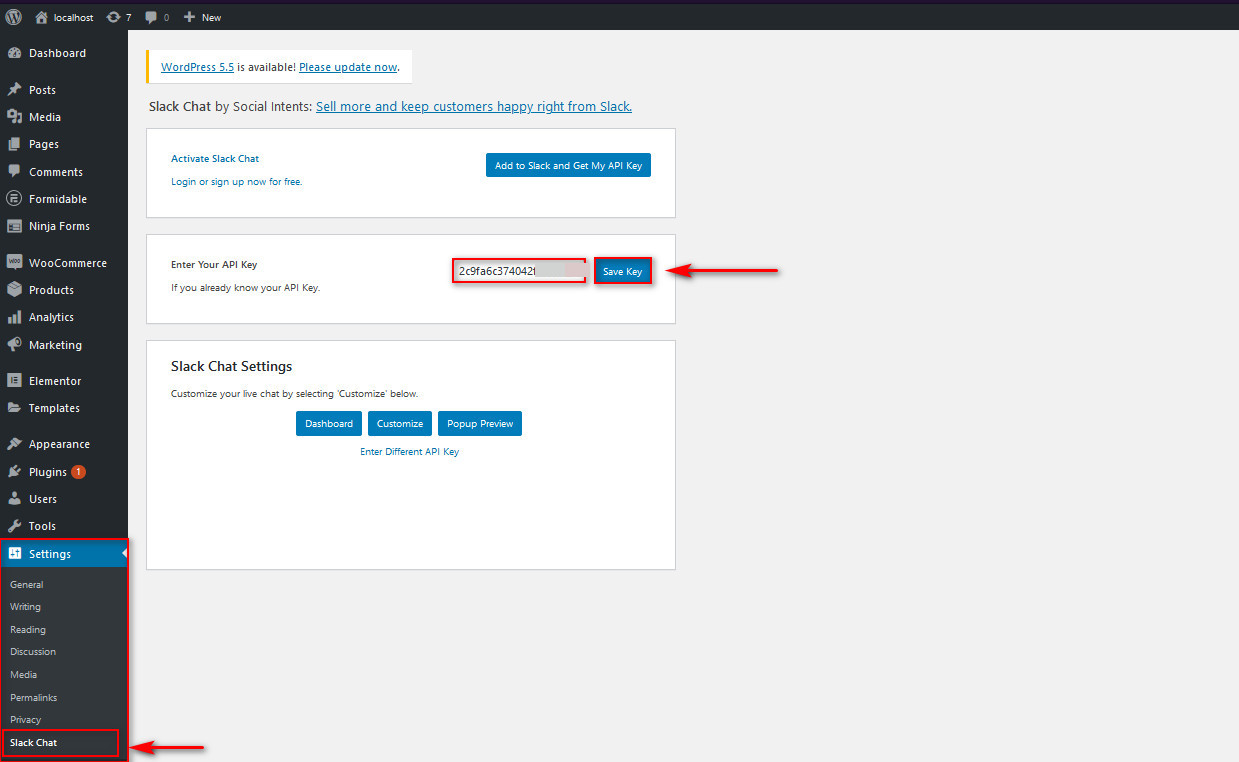This screenshot has width=1239, height=762.
Task: Click the Please update now link
Action: 348,67
